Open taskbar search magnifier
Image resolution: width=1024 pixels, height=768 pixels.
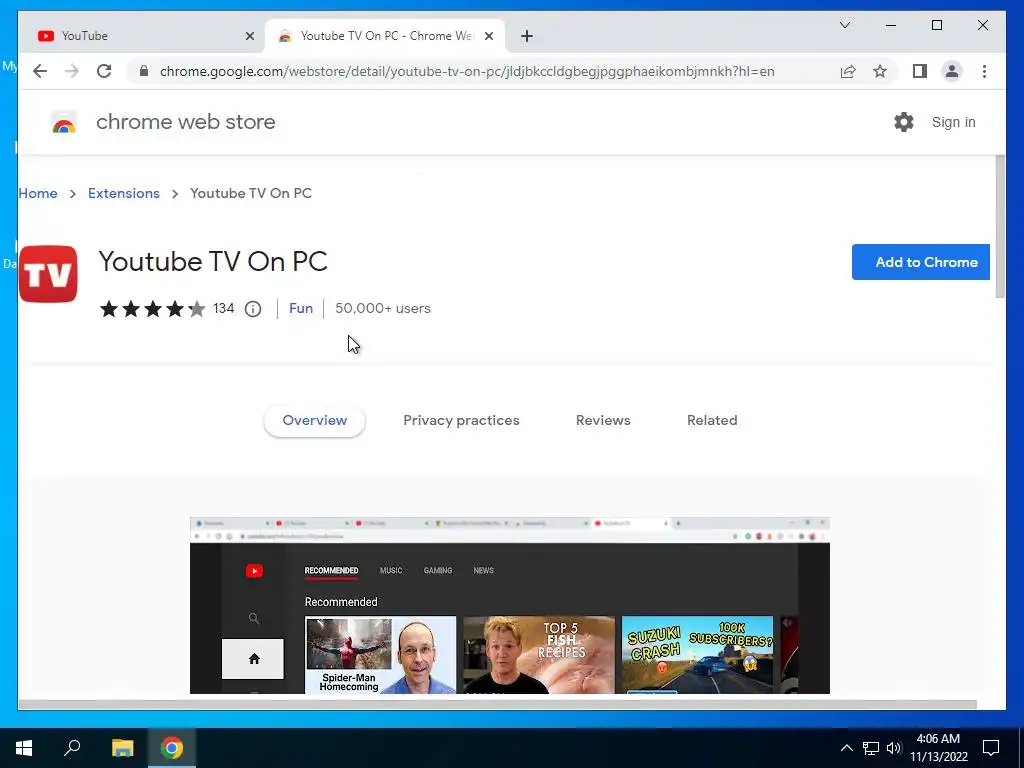72,748
